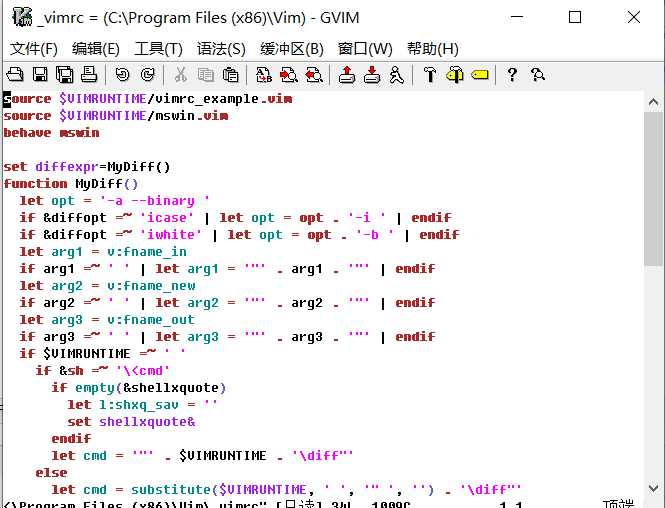This screenshot has width=665, height=508.
Task: Click "empty(&shellxquote)" text
Action: tap(151, 388)
